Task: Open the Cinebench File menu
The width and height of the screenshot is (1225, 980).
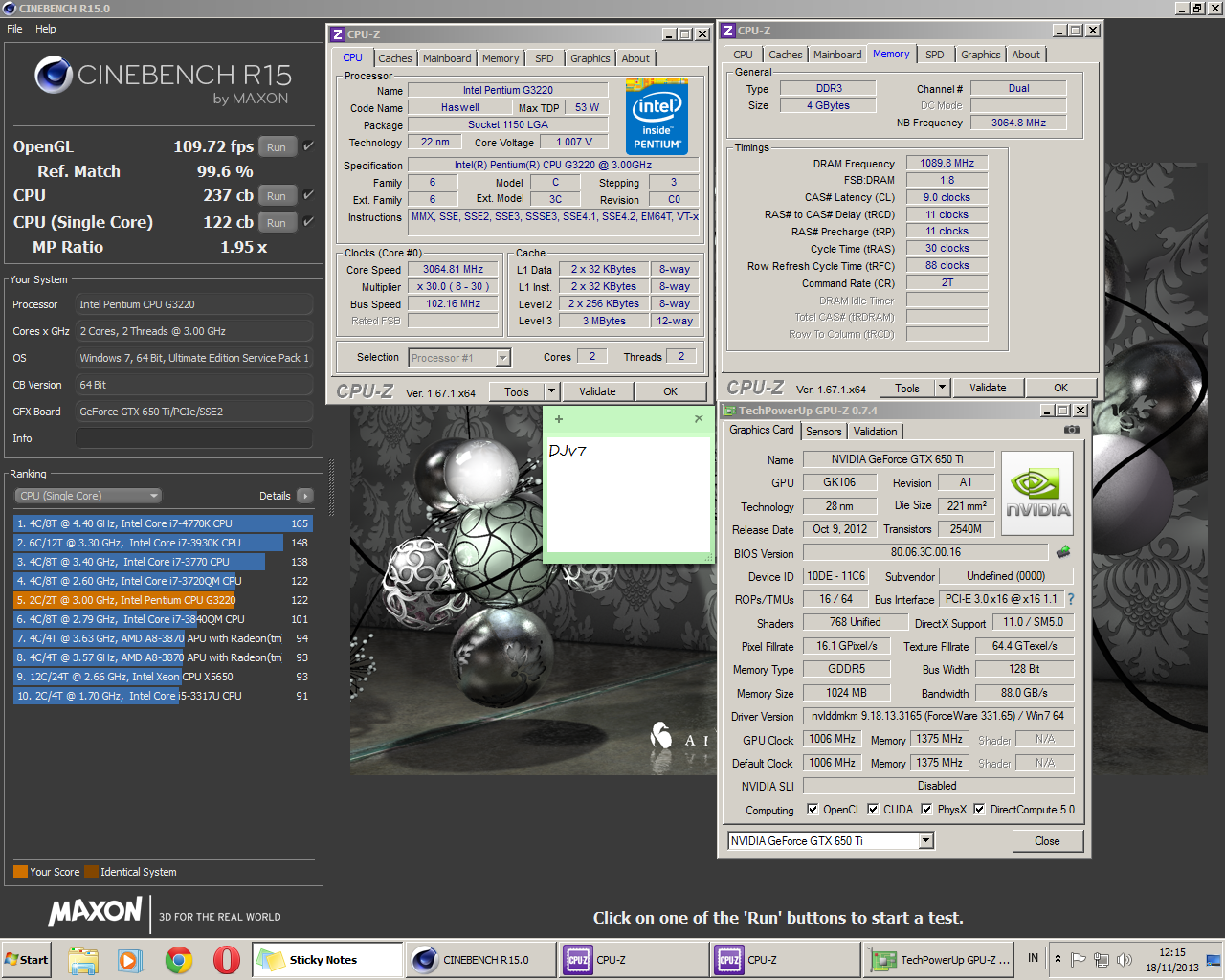Action: tap(14, 29)
